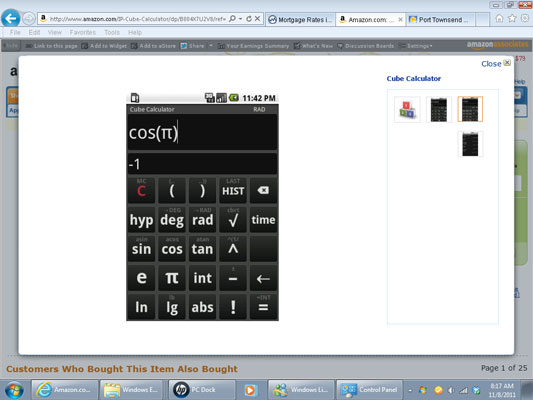Screen dimensions: 533x400
Task: Click the Favorites star icon
Action: click(512, 19)
